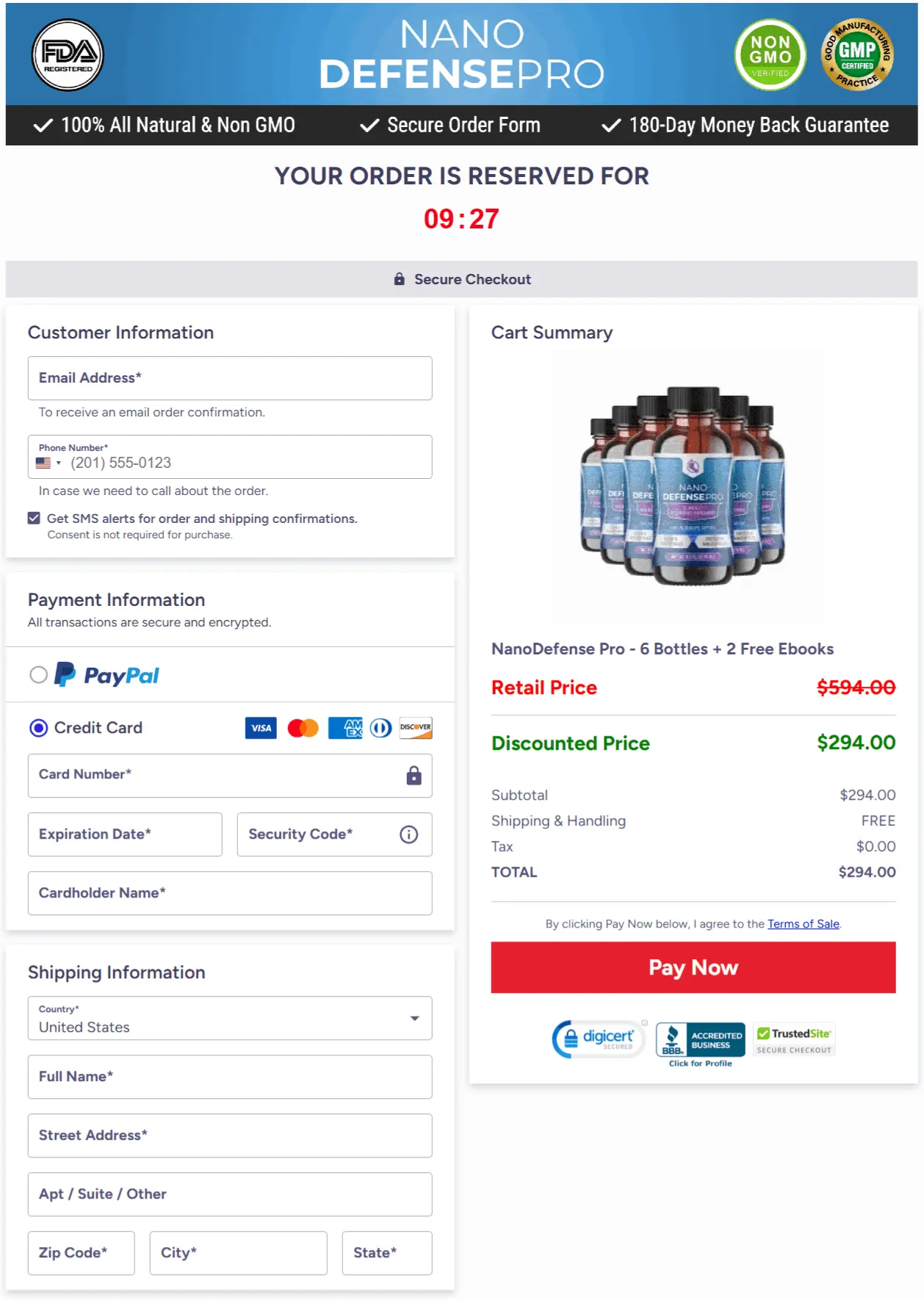Viewport: 924px width, 1300px height.
Task: Select the Visa card icon
Action: coord(261,728)
